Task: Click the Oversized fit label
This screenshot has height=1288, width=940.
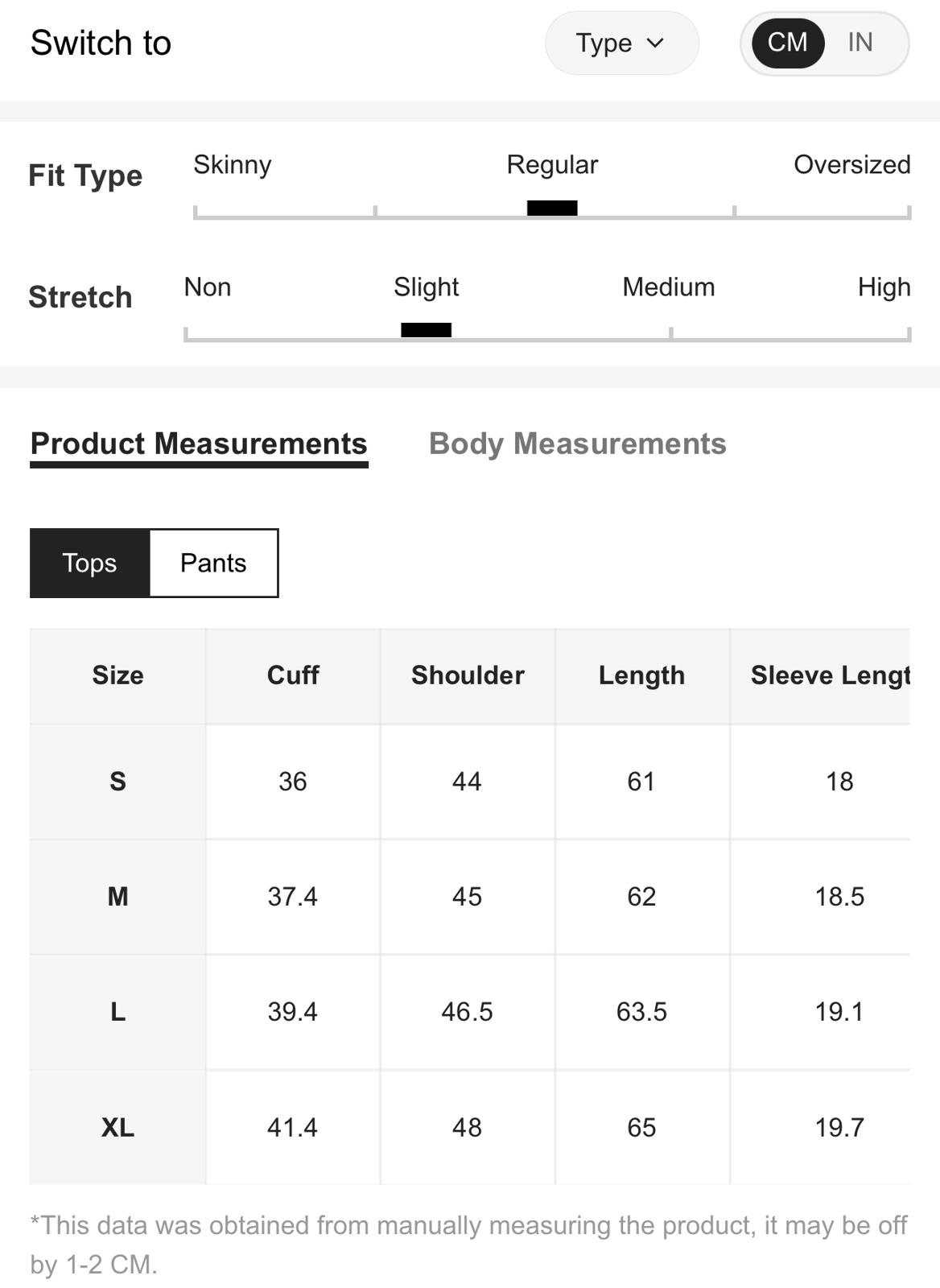Action: [x=851, y=164]
